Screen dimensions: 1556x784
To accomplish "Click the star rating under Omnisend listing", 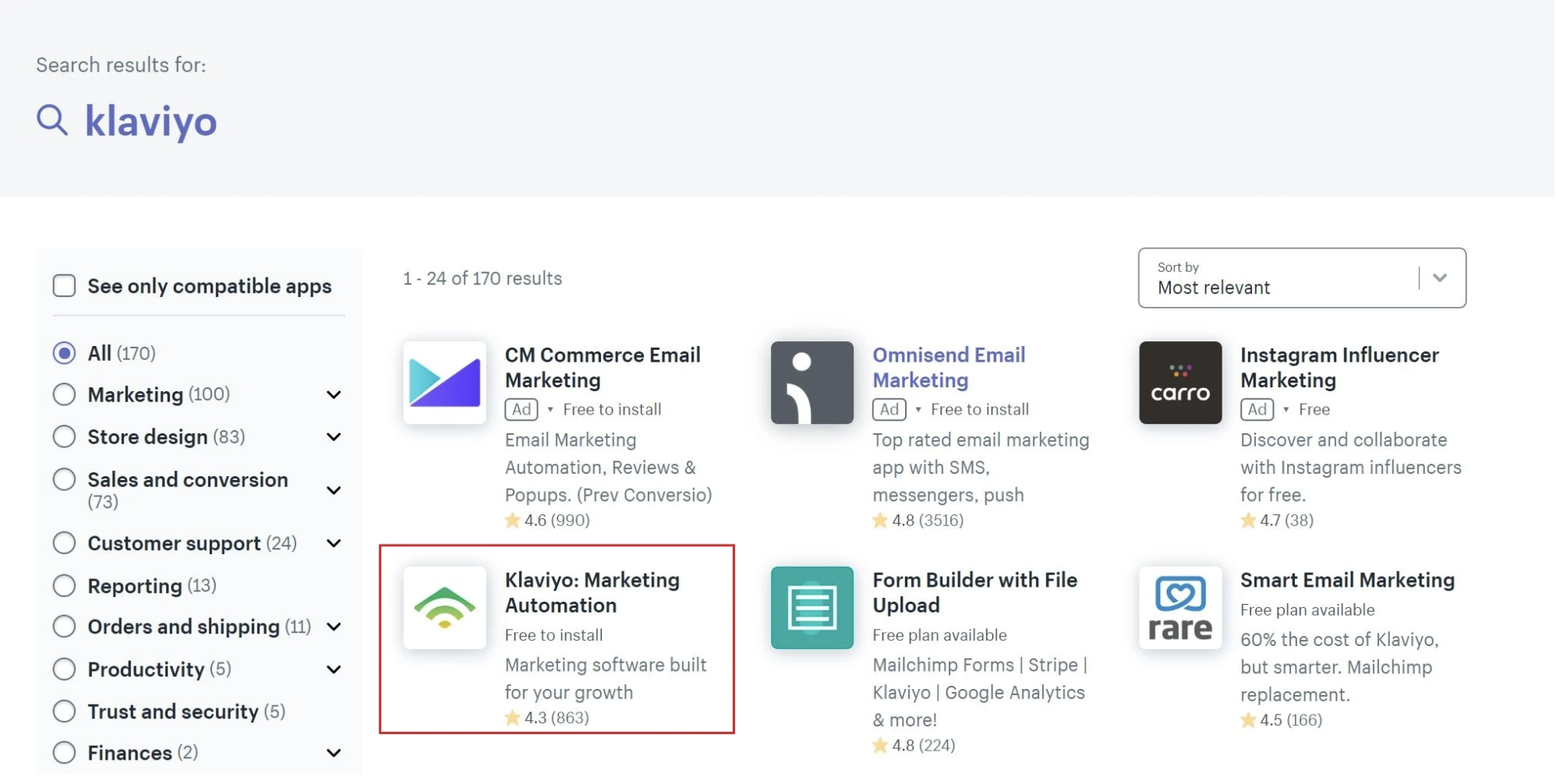I will pyautogui.click(x=918, y=521).
